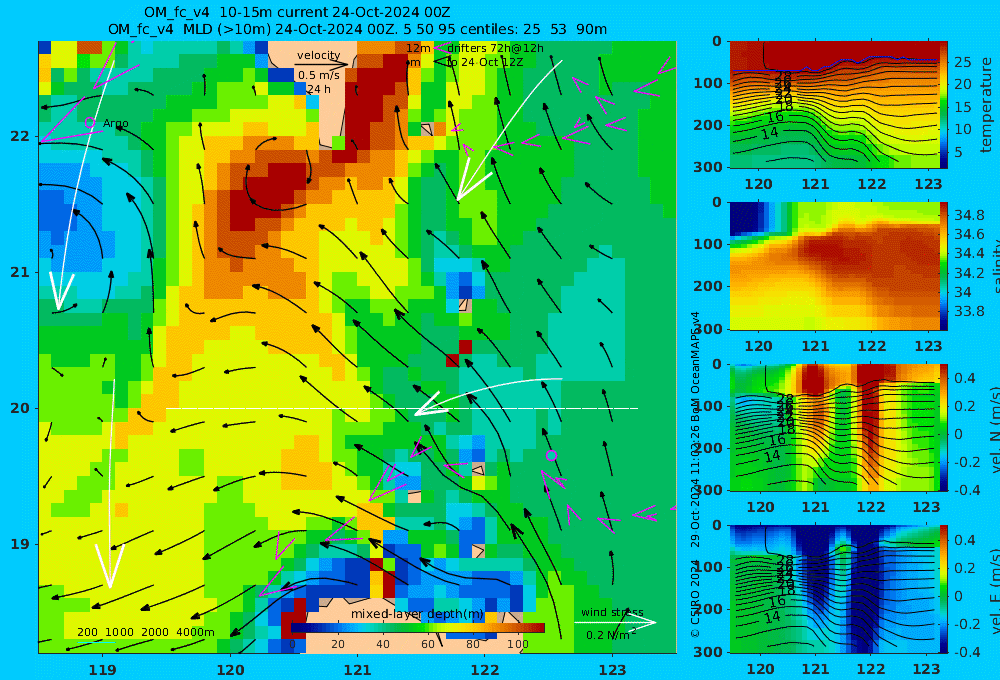Image resolution: width=1000 pixels, height=680 pixels.
Task: Click the "drifters 72h@12h" legend text
Action: pyautogui.click(x=496, y=48)
